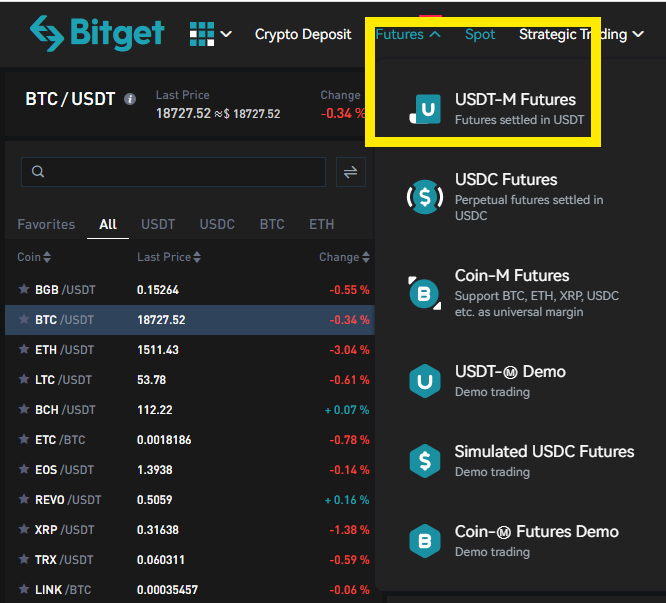The width and height of the screenshot is (666, 603).
Task: Focus the coin search field
Action: pos(173,172)
